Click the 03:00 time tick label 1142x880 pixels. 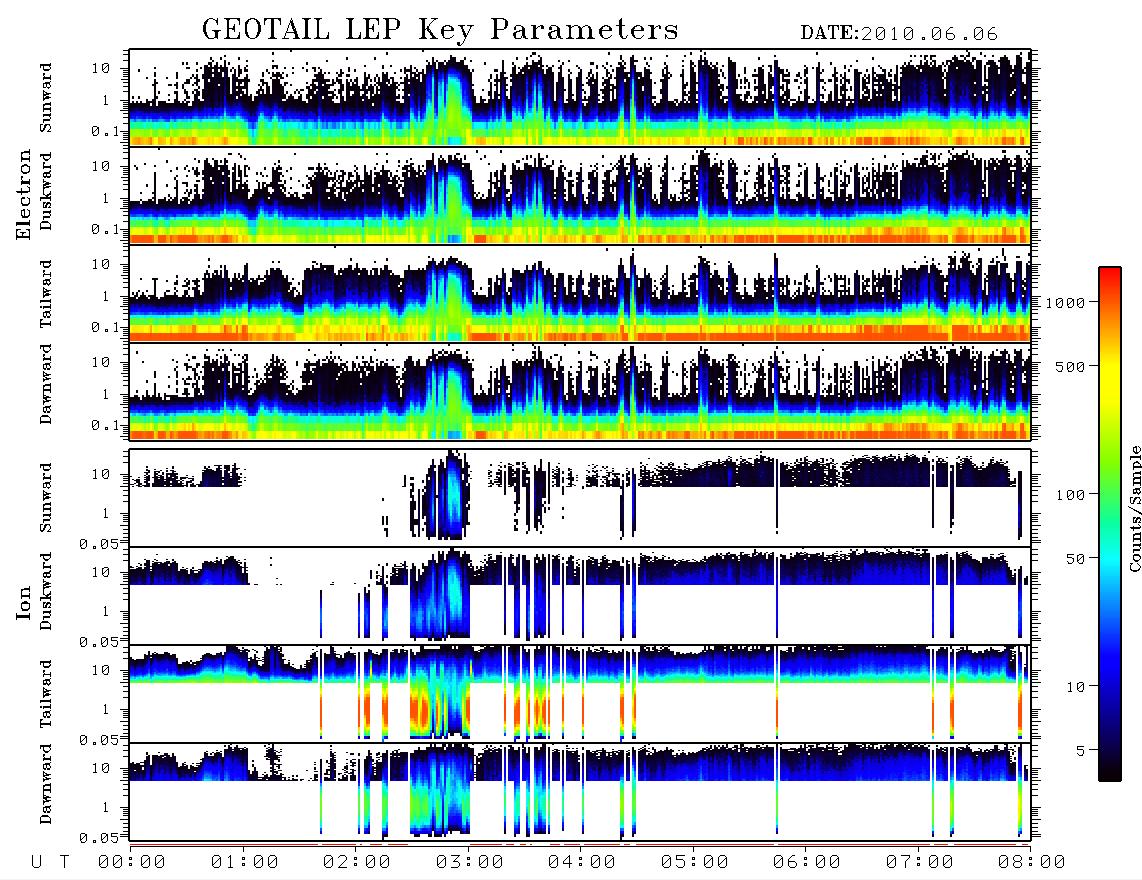coord(470,863)
